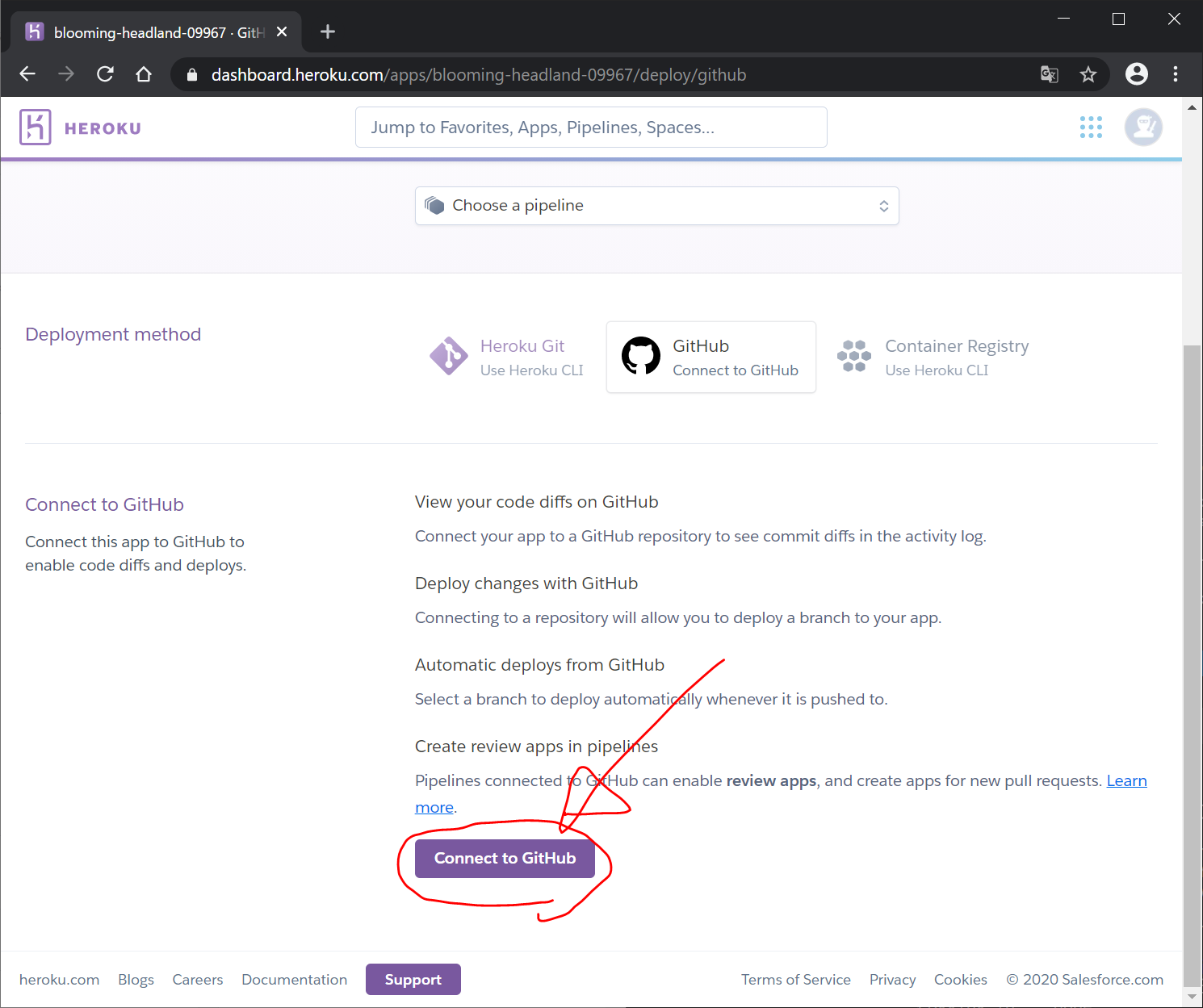Screen dimensions: 1203x1008
Task: Click the GitHub octocat icon
Action: pos(641,356)
